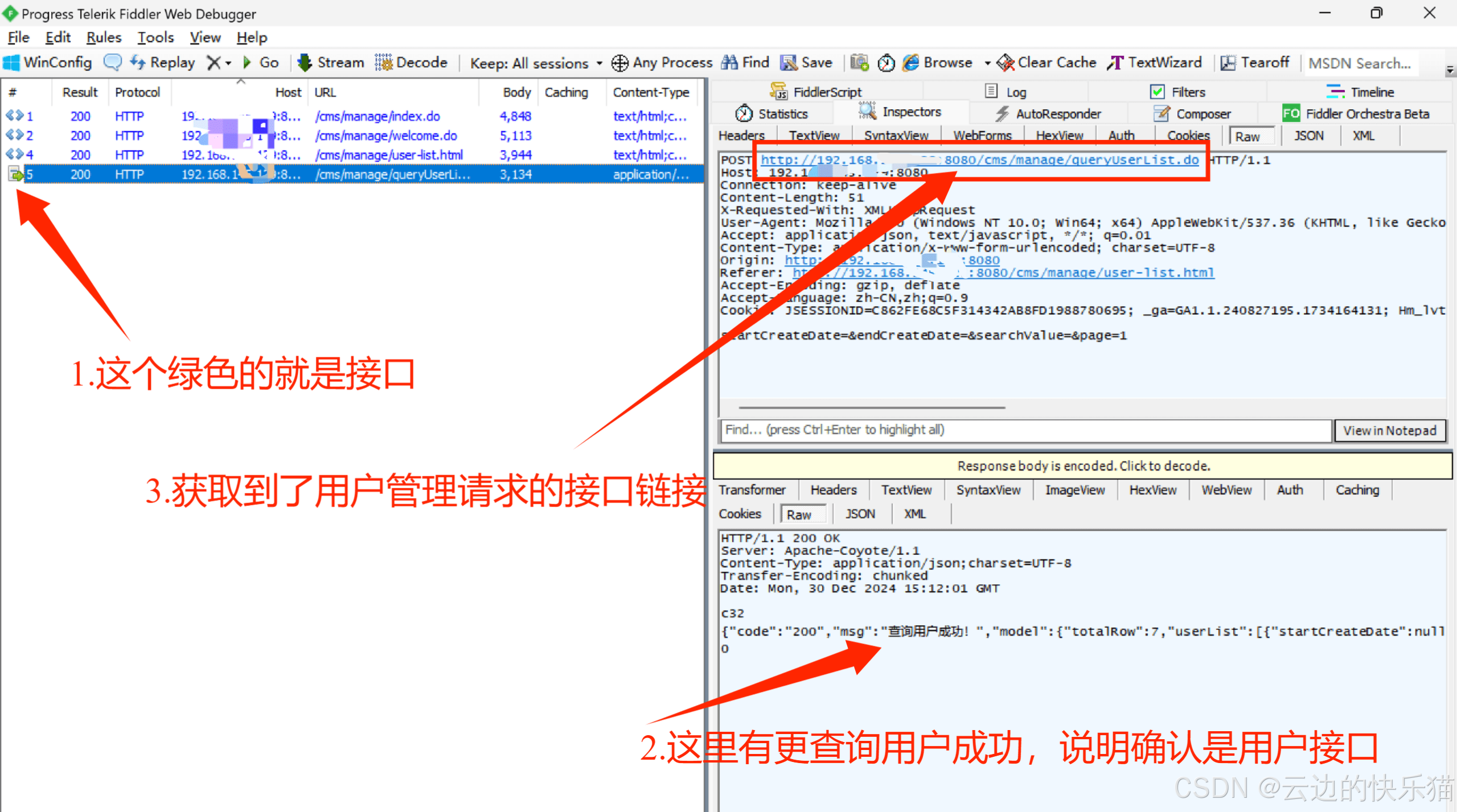Select the response JSON tab
This screenshot has width=1457, height=812.
tap(859, 514)
